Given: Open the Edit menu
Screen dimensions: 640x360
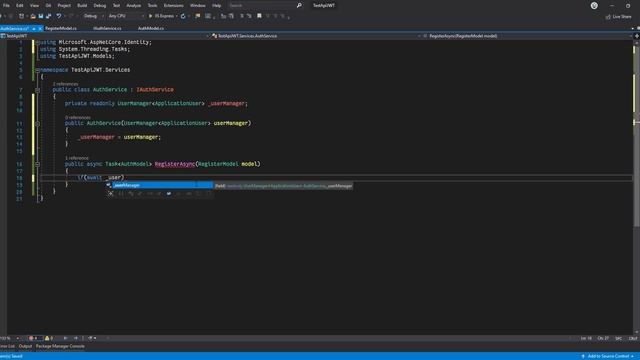Looking at the screenshot, I should [x=20, y=6].
